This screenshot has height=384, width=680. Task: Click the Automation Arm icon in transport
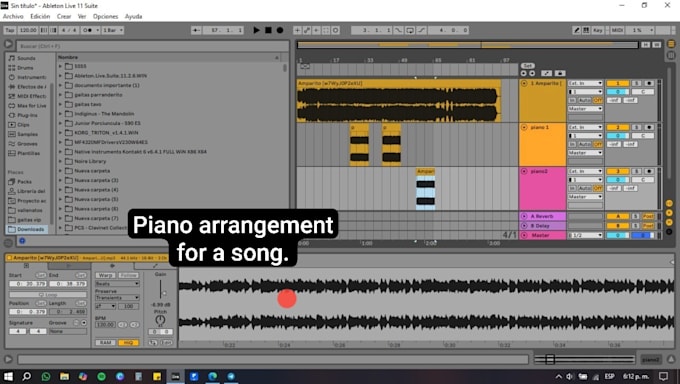pos(307,30)
